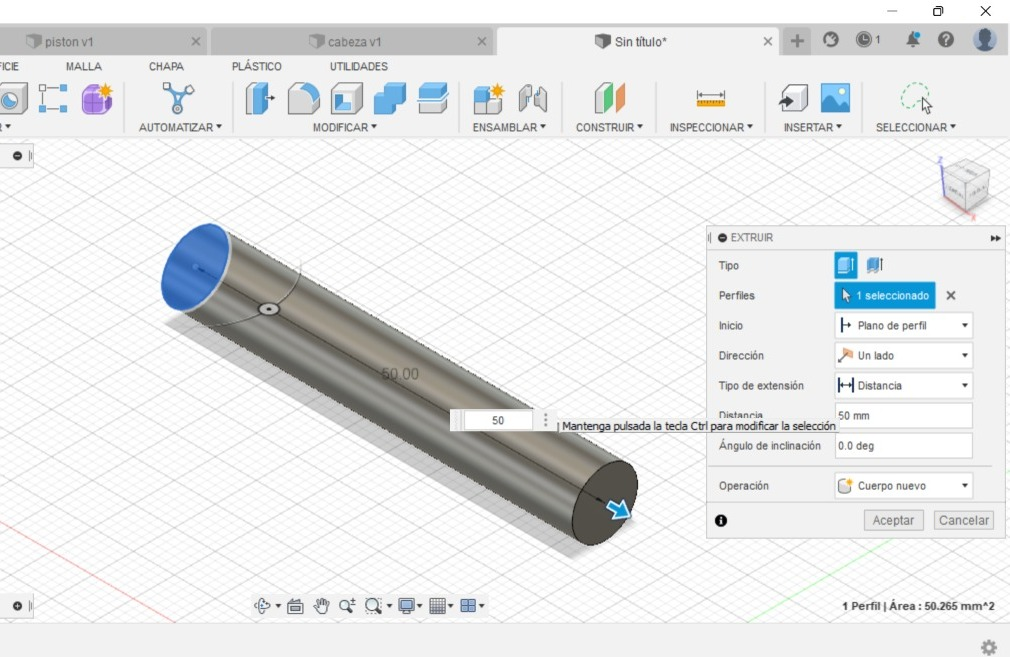Screen dimensions: 1010x657
Task: Open the Operación 'Cuerpo nuevo' dropdown
Action: 904,486
